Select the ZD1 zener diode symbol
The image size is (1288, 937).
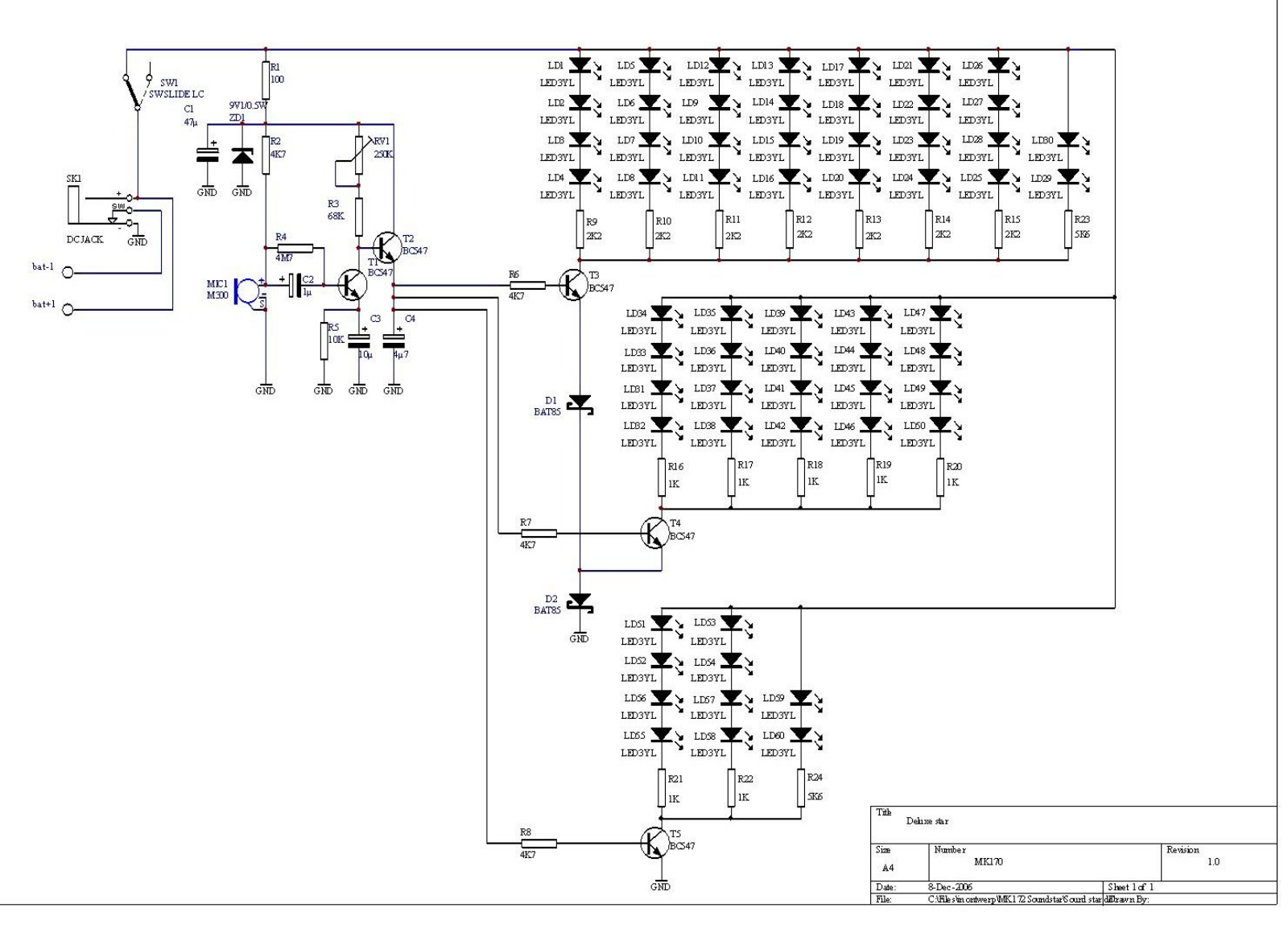coord(242,155)
